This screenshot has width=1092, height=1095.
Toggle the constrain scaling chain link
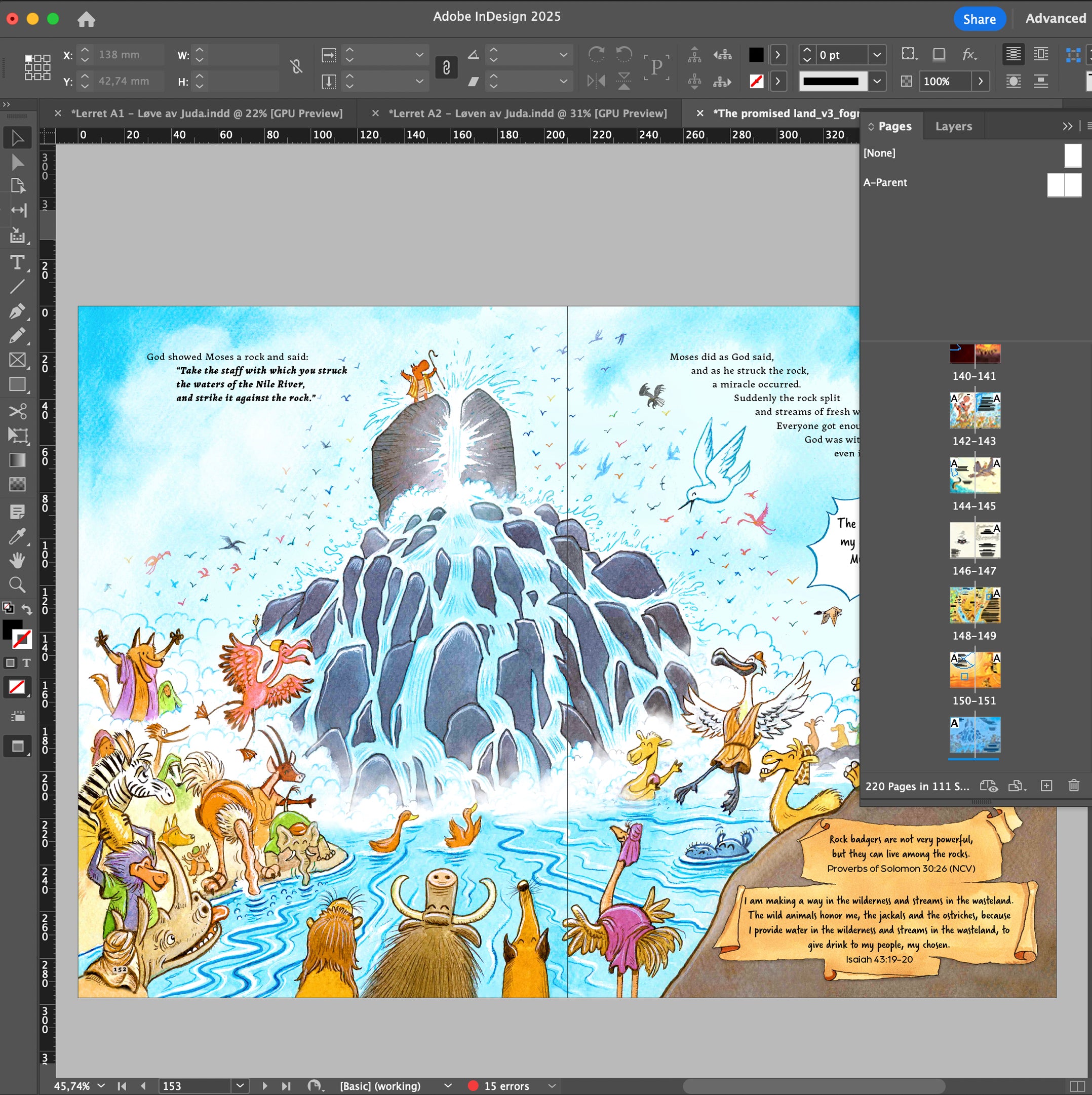[447, 67]
